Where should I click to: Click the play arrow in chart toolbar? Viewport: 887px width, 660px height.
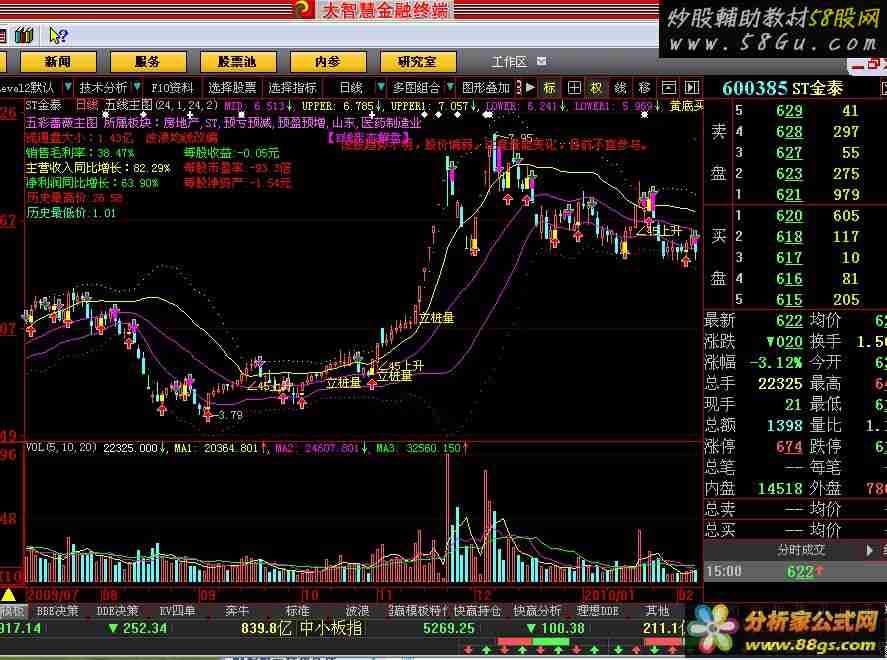pos(530,88)
